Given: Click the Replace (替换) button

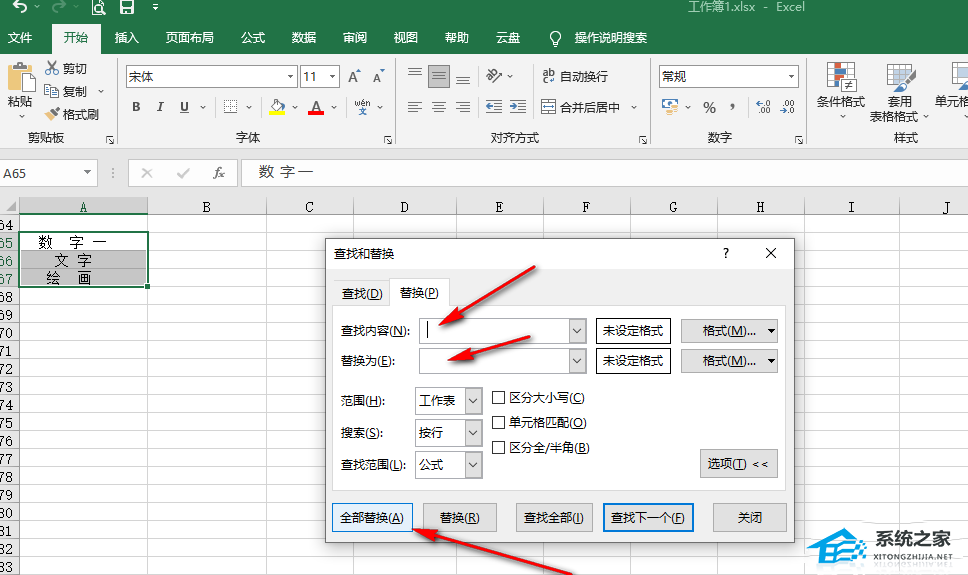Looking at the screenshot, I should (x=459, y=518).
